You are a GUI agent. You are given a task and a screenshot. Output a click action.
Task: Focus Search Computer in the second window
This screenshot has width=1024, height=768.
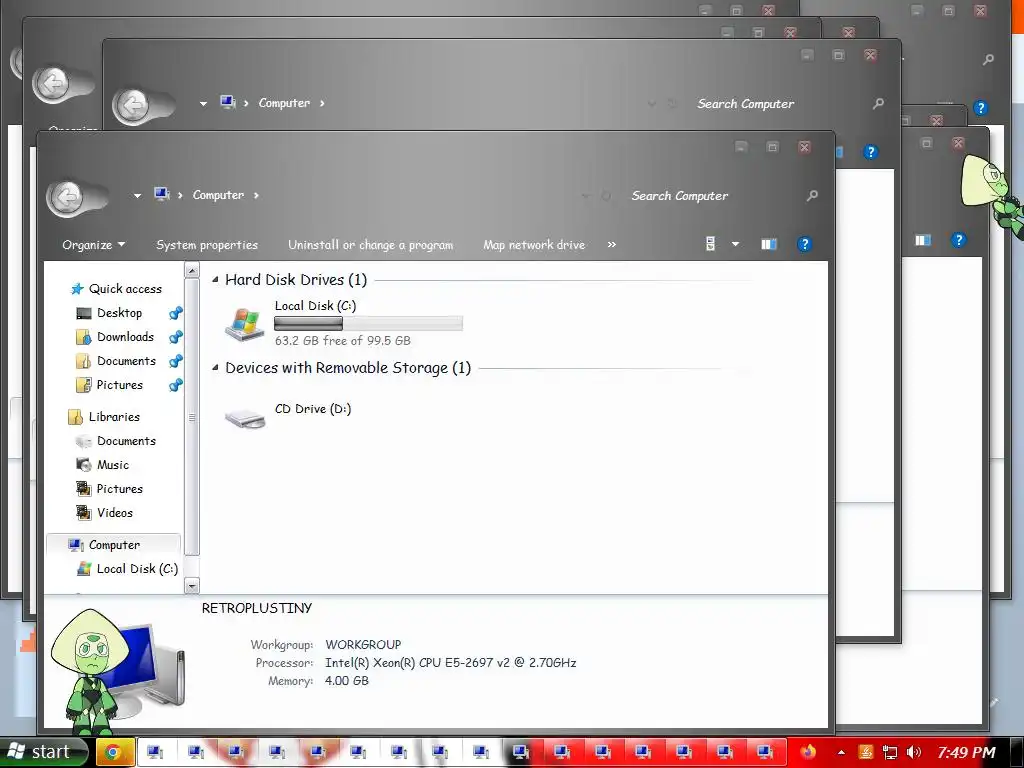point(746,104)
